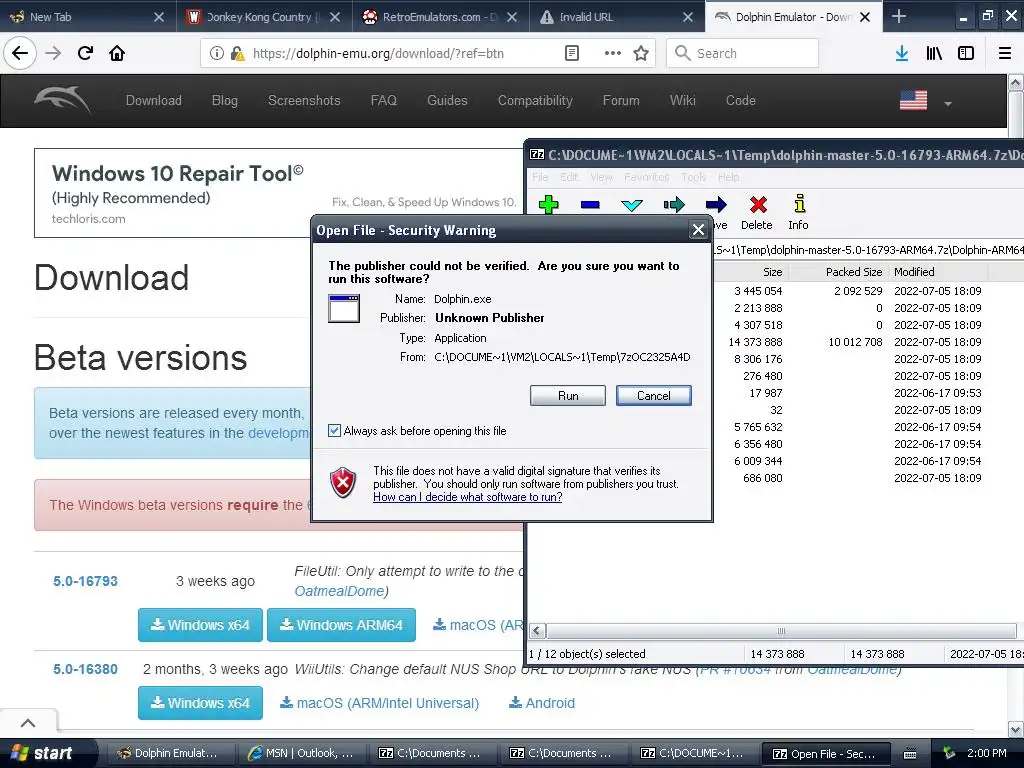Viewport: 1024px width, 768px height.
Task: Bookmark this page with star icon
Action: (641, 53)
